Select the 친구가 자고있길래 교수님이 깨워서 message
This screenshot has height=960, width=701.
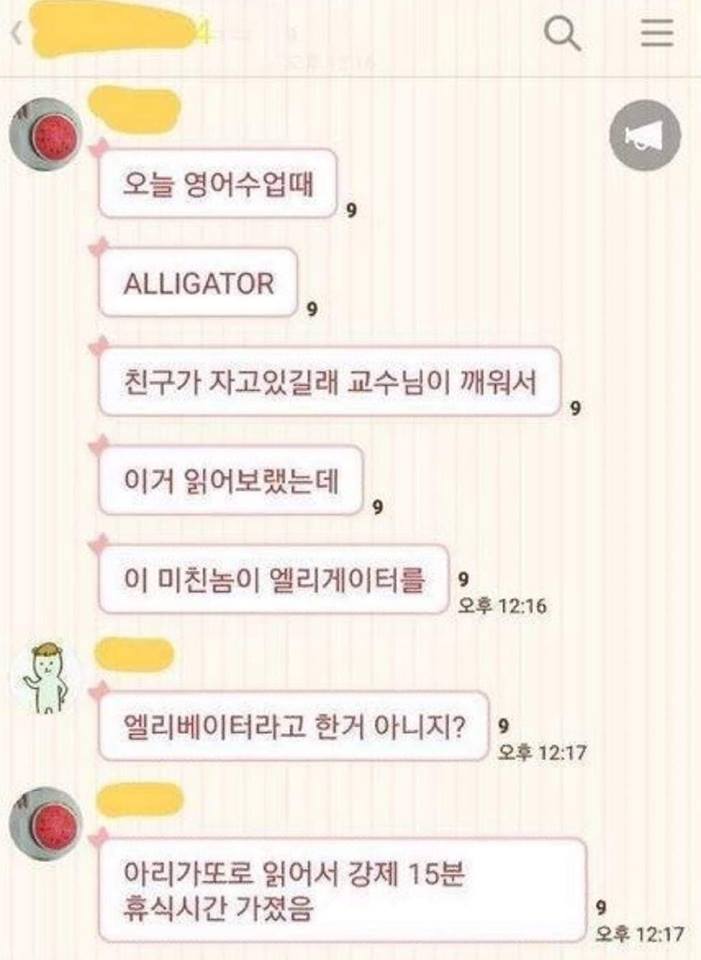(x=329, y=381)
